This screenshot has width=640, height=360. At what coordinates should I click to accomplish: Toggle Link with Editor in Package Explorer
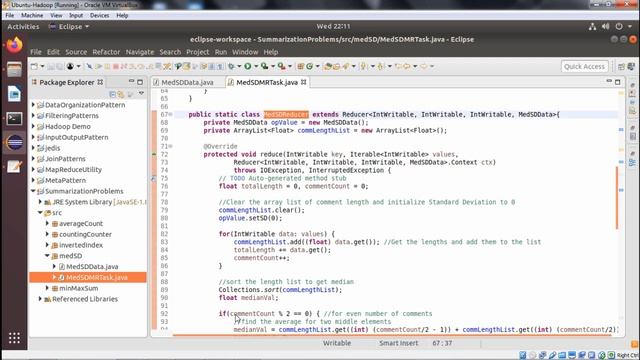pos(121,94)
